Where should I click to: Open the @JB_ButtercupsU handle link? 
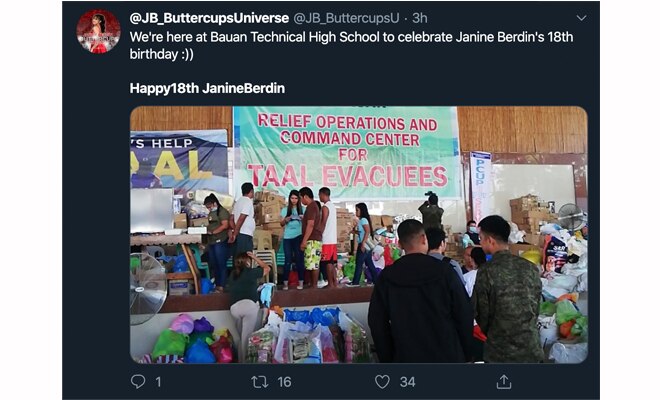pyautogui.click(x=346, y=18)
